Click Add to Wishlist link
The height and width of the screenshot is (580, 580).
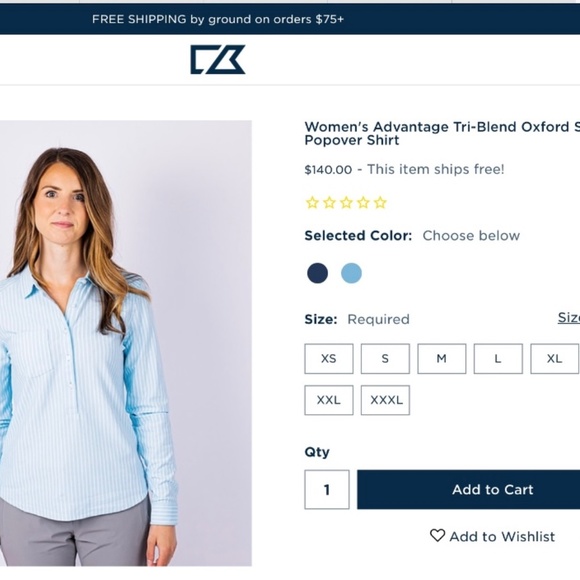492,536
